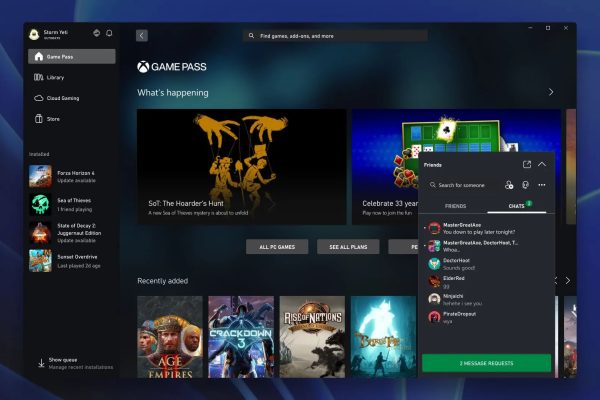Screen dimensions: 600x400
Task: Open Crackdown 3 game cover
Action: (x=241, y=337)
